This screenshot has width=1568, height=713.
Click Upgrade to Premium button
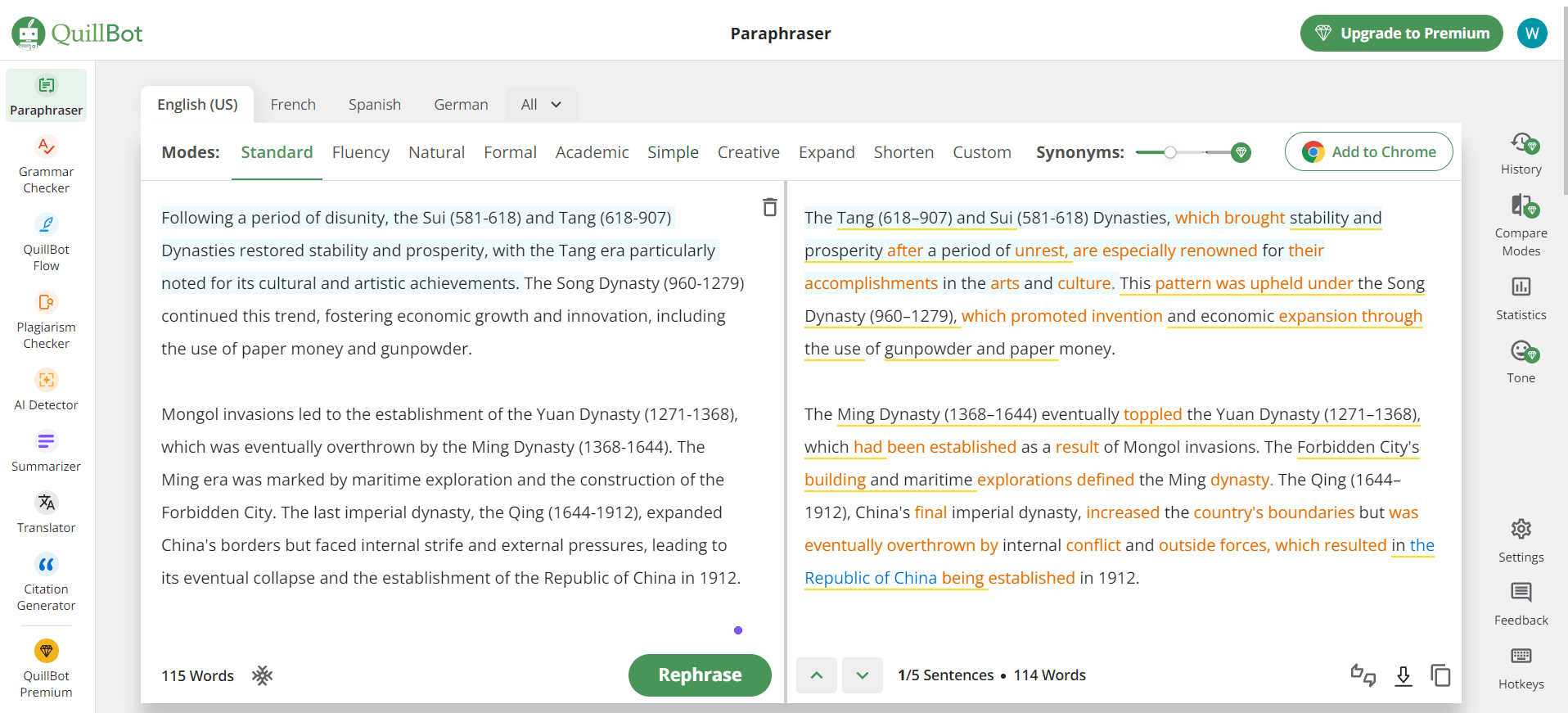pos(1401,34)
